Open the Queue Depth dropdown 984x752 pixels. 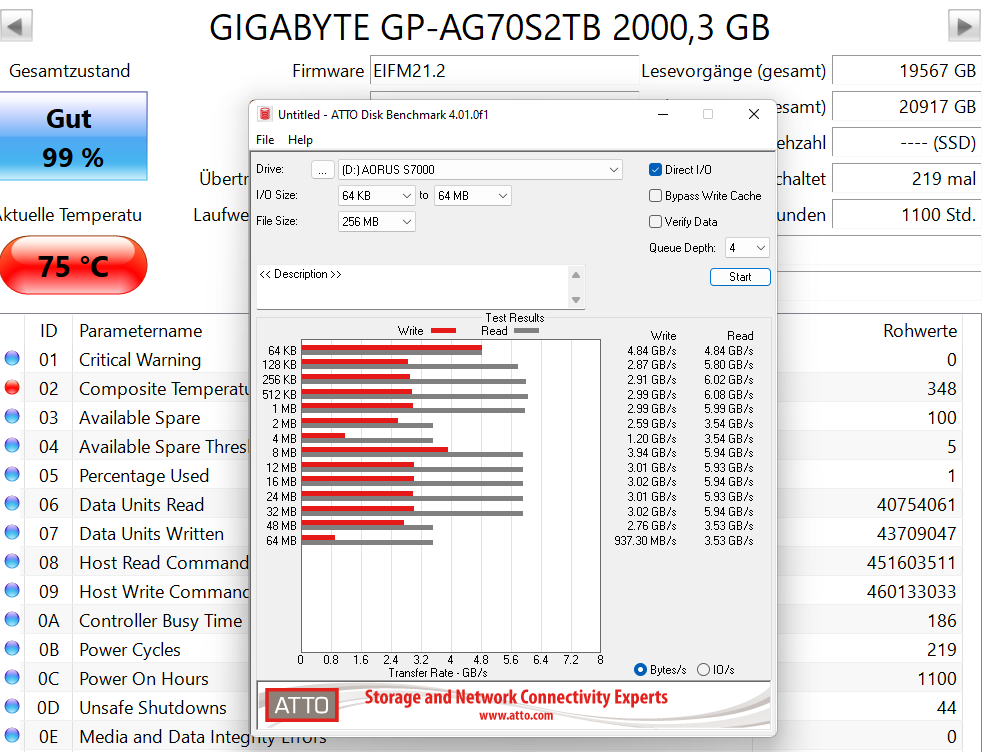point(747,248)
